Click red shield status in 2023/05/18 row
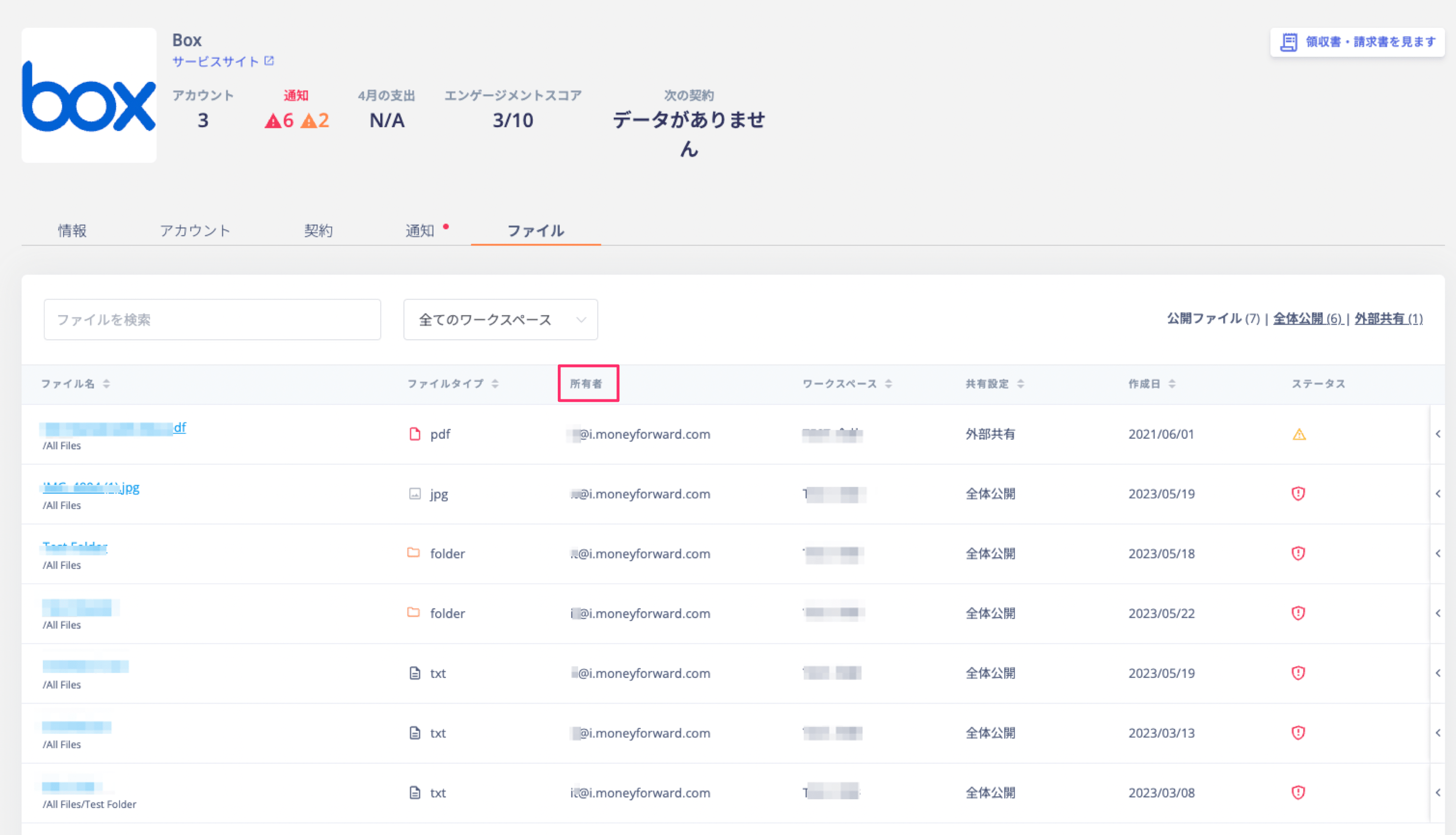The image size is (1456, 835). pyautogui.click(x=1298, y=553)
